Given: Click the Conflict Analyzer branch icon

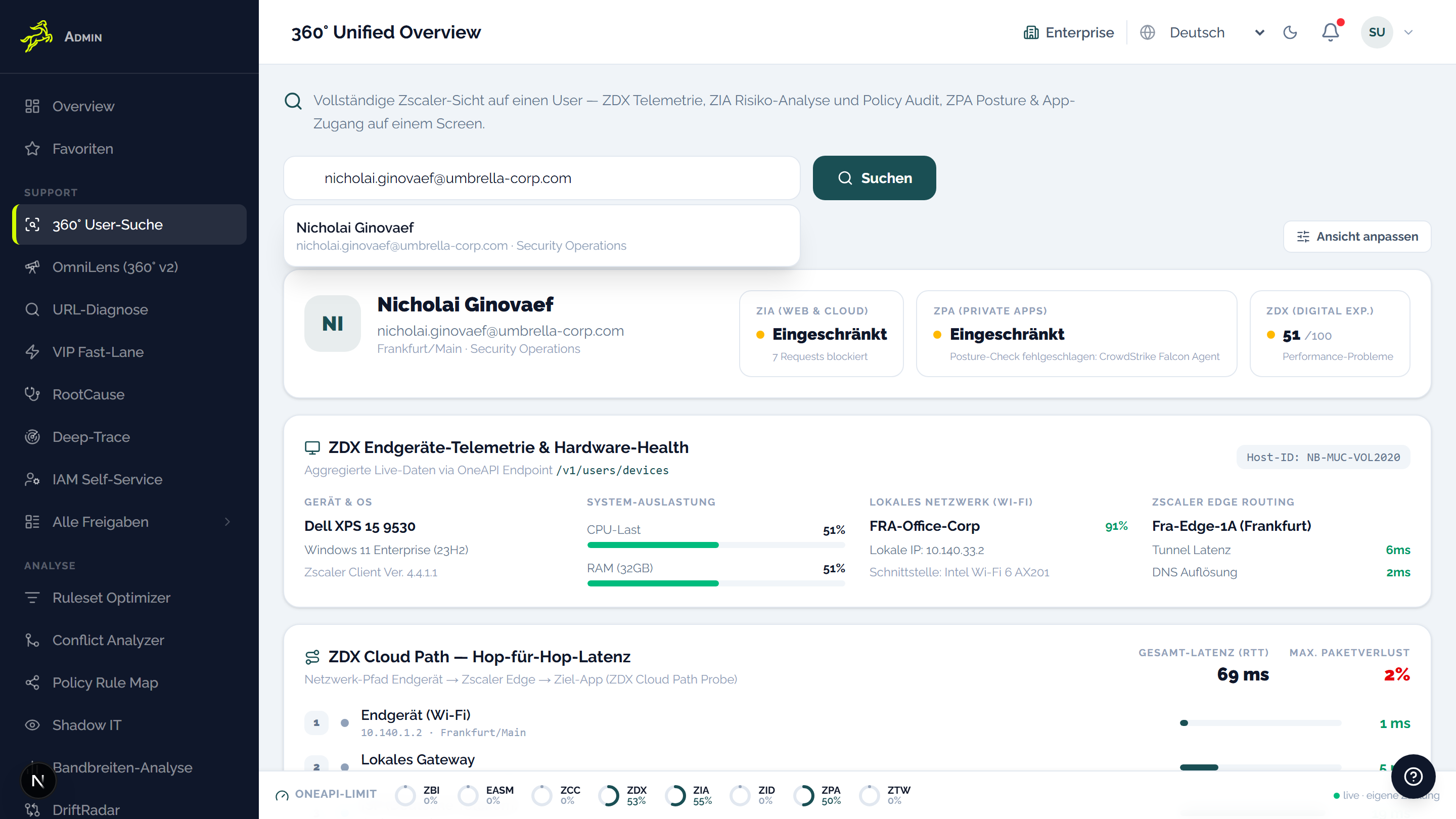Looking at the screenshot, I should point(32,640).
